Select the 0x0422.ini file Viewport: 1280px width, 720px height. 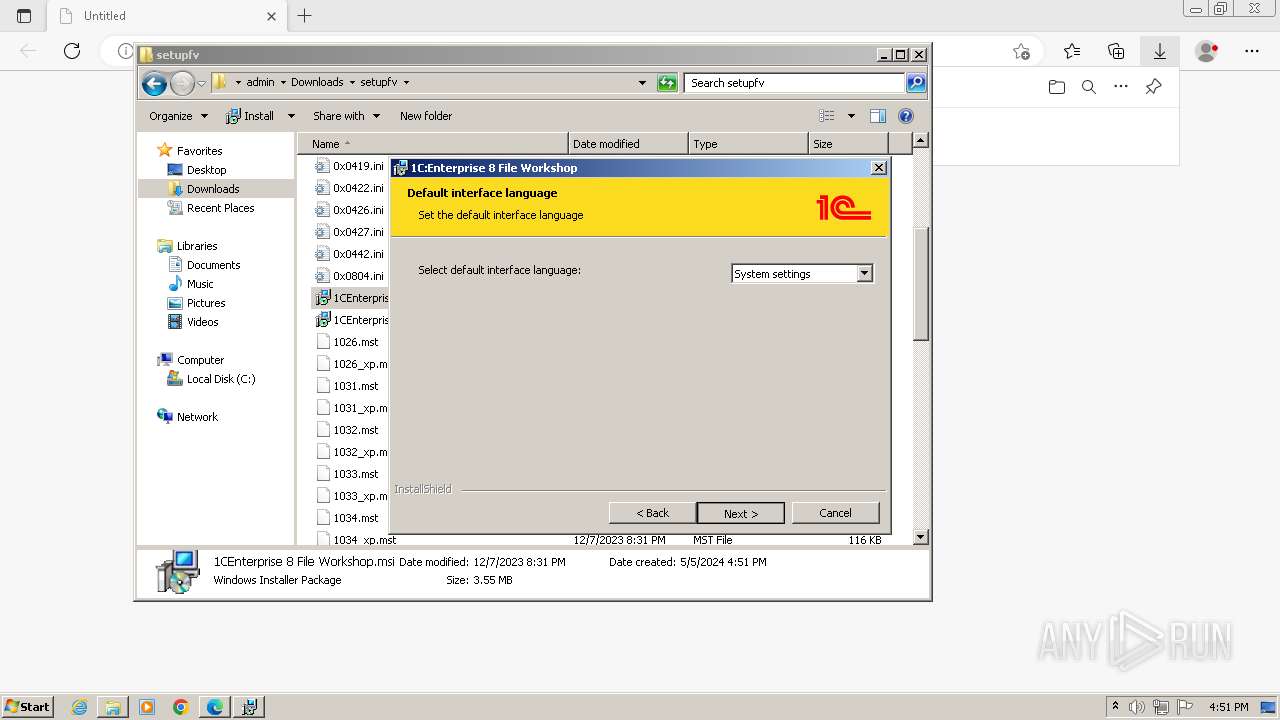350,188
